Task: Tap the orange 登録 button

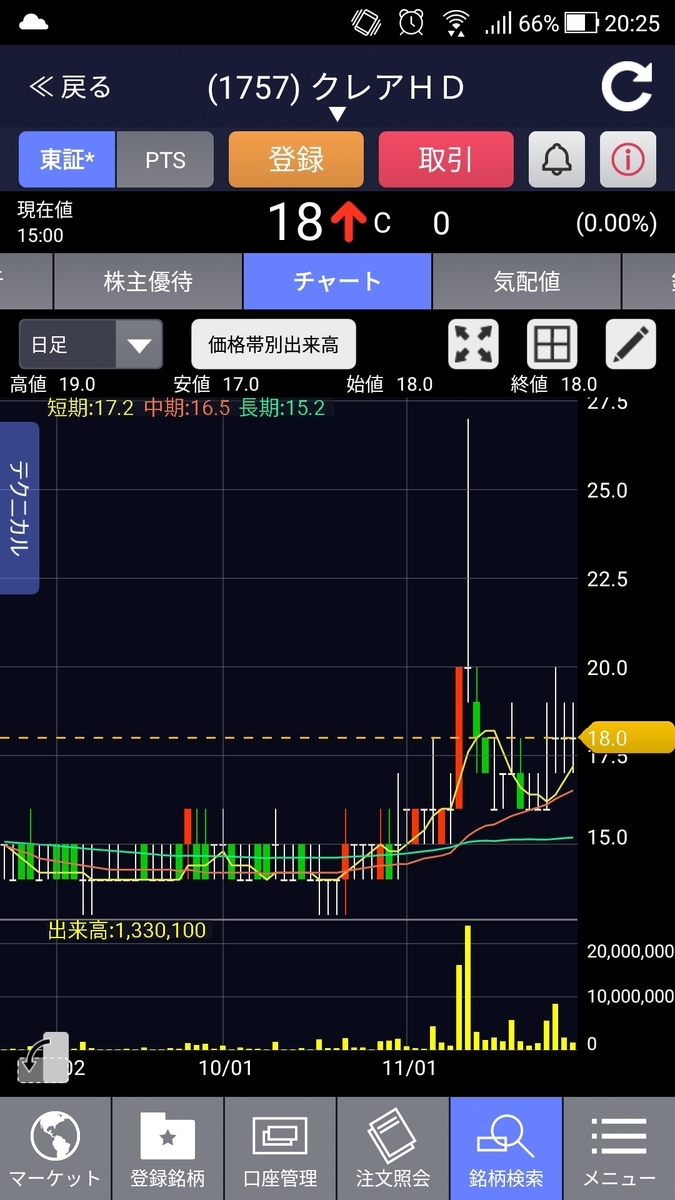Action: [x=296, y=159]
